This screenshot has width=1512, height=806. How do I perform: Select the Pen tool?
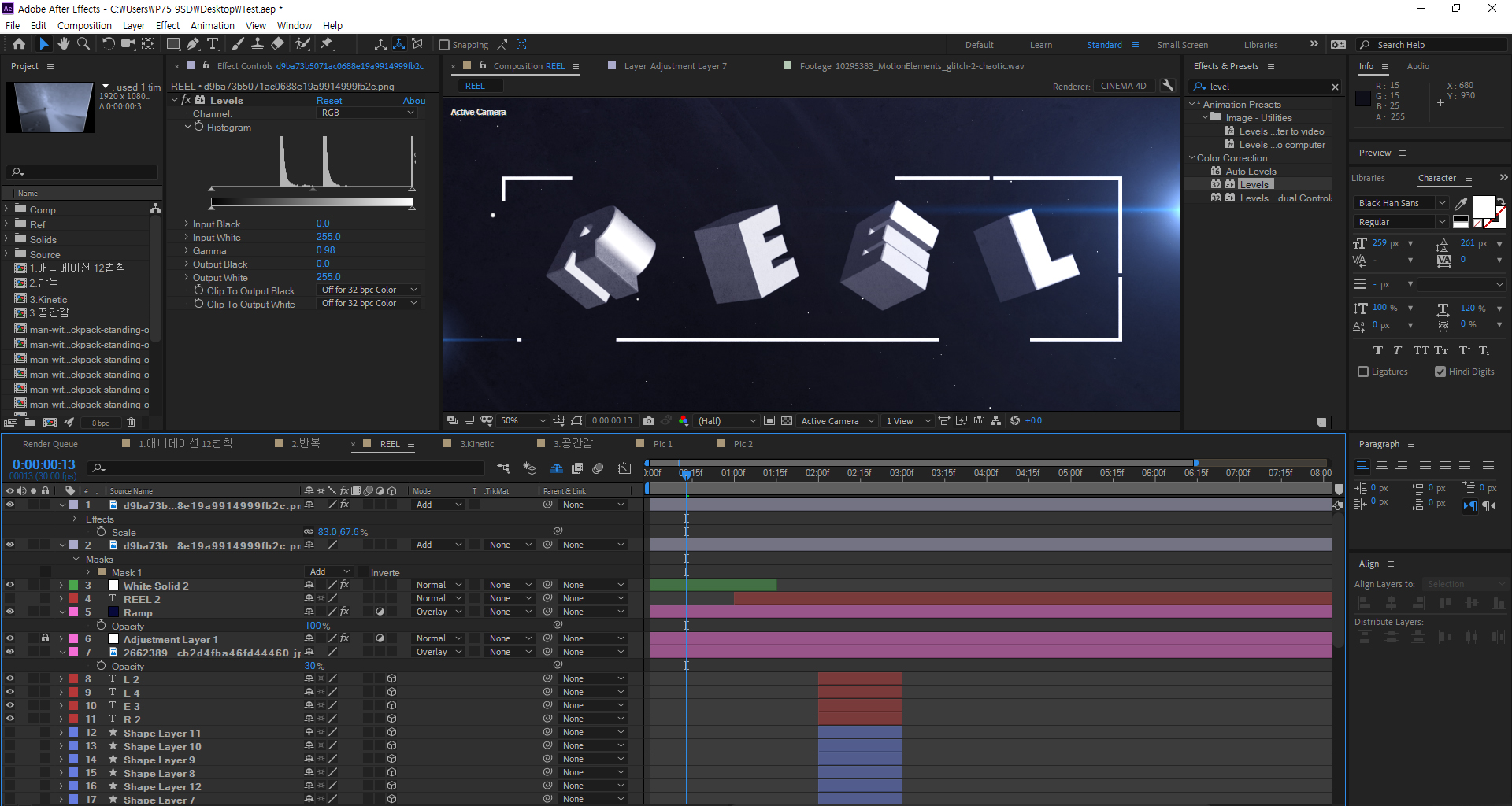[193, 44]
